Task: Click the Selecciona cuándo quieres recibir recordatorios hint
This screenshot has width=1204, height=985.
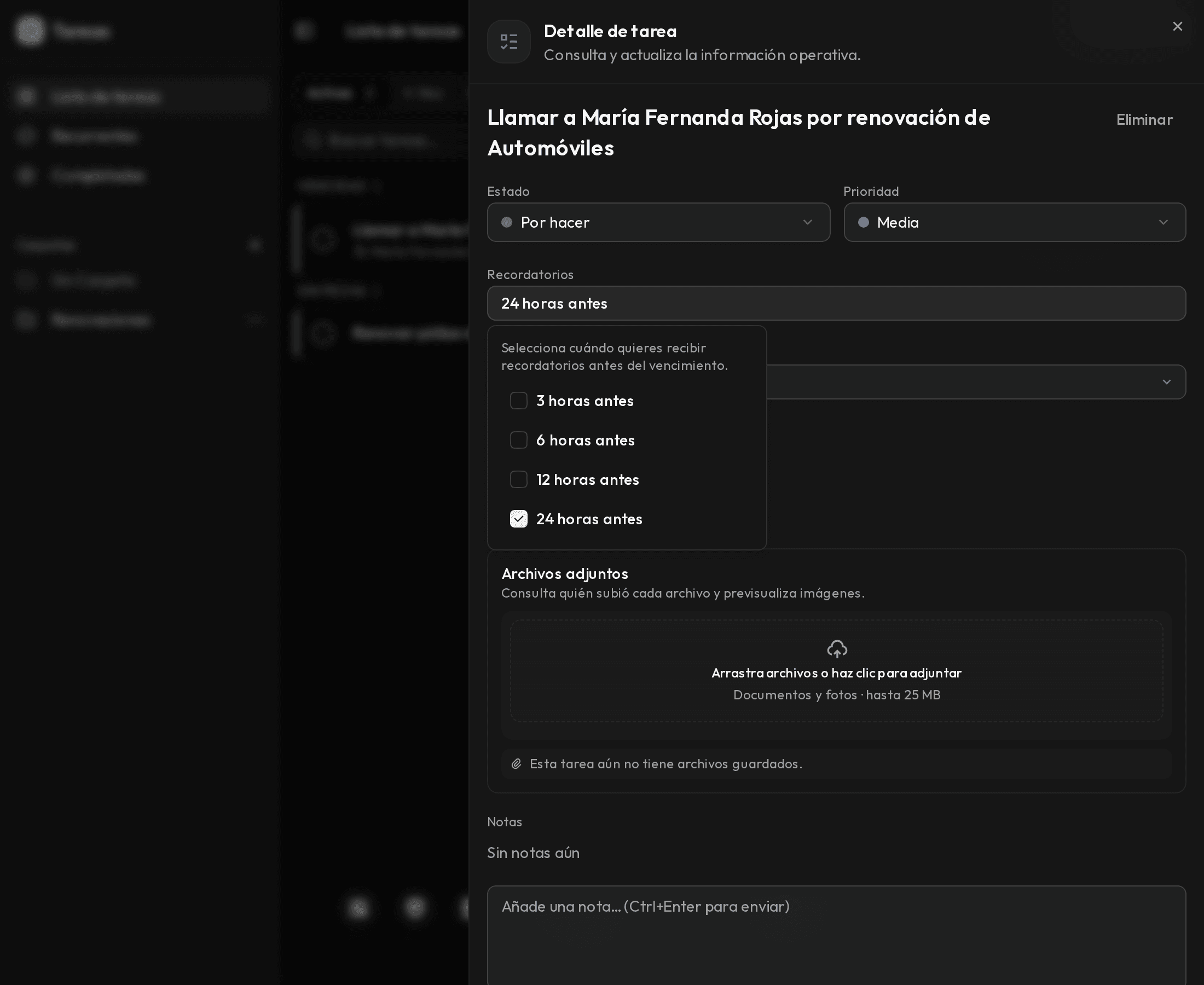Action: point(615,356)
